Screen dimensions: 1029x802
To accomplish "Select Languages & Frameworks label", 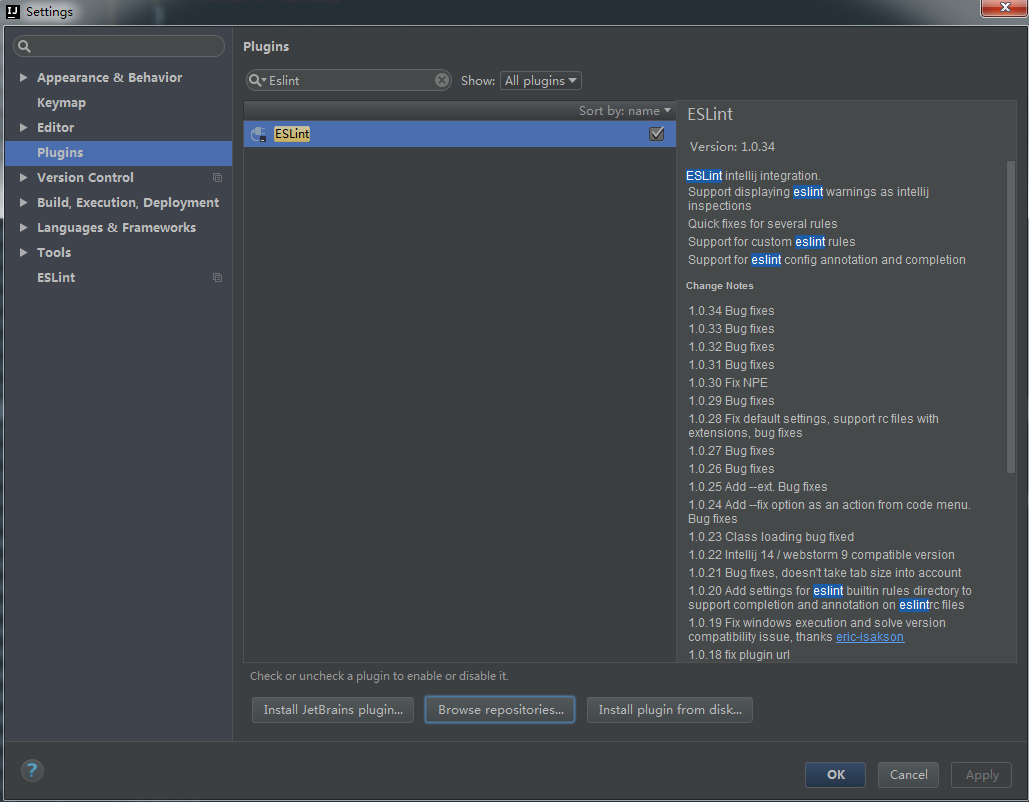I will pyautogui.click(x=116, y=228).
